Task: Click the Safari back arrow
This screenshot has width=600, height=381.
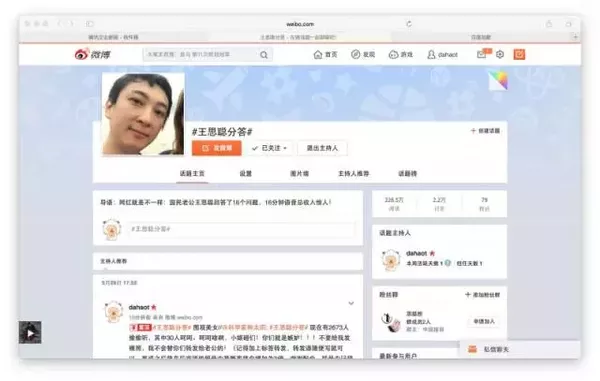Action: pos(60,24)
